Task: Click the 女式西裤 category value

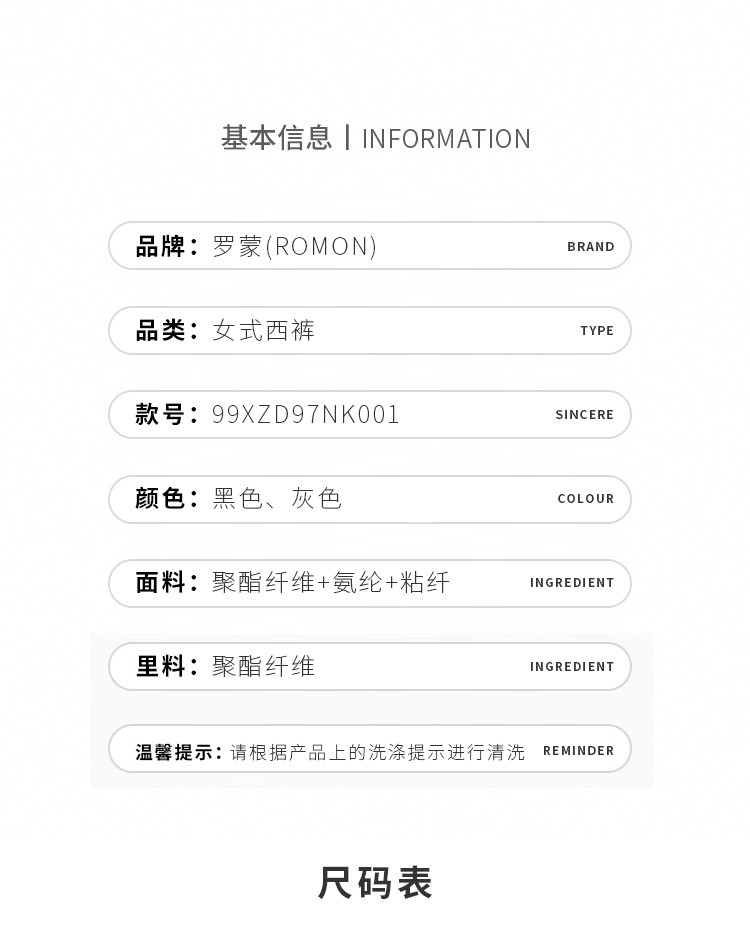Action: (x=264, y=331)
